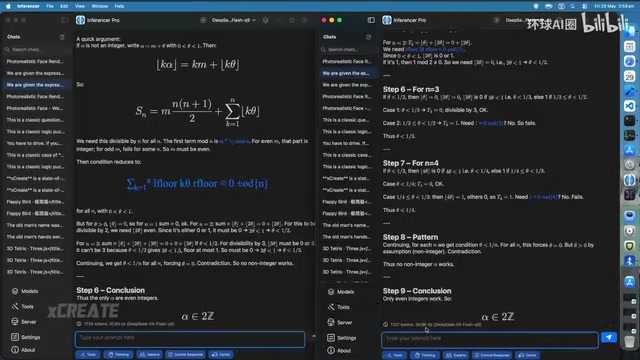Open About in left window sidebar

(x=23, y=350)
